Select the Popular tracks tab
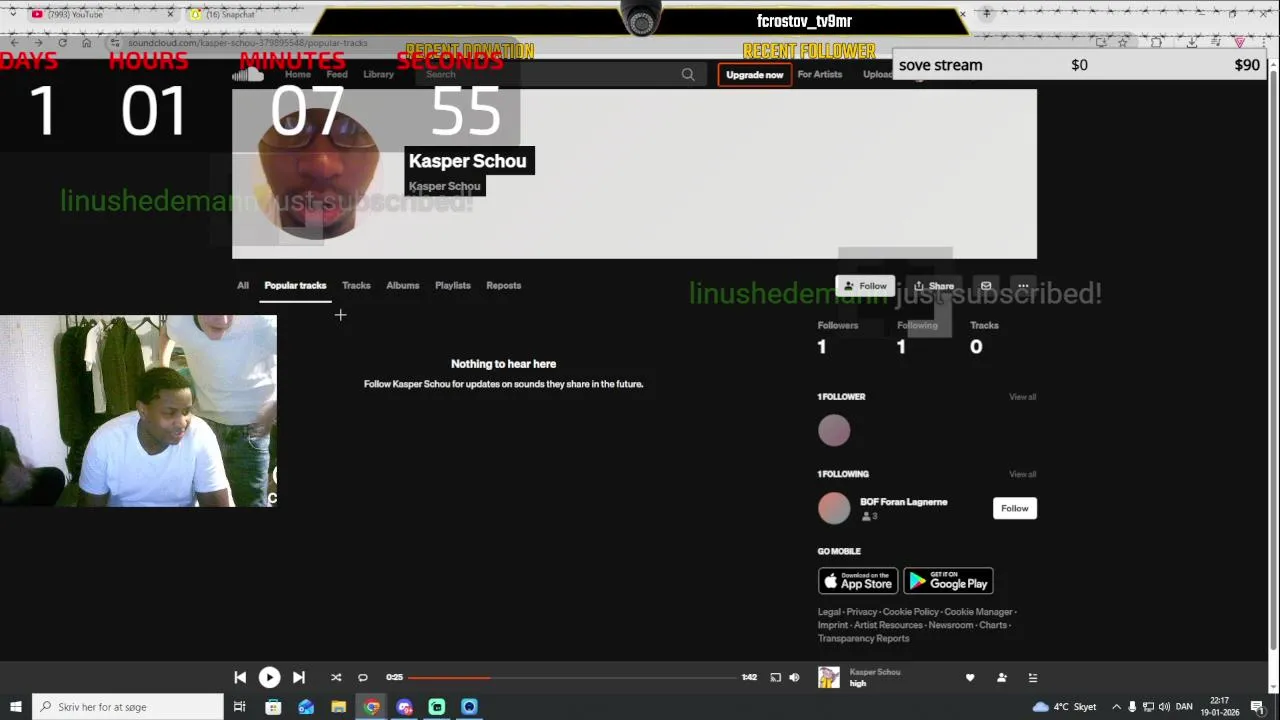 tap(295, 285)
